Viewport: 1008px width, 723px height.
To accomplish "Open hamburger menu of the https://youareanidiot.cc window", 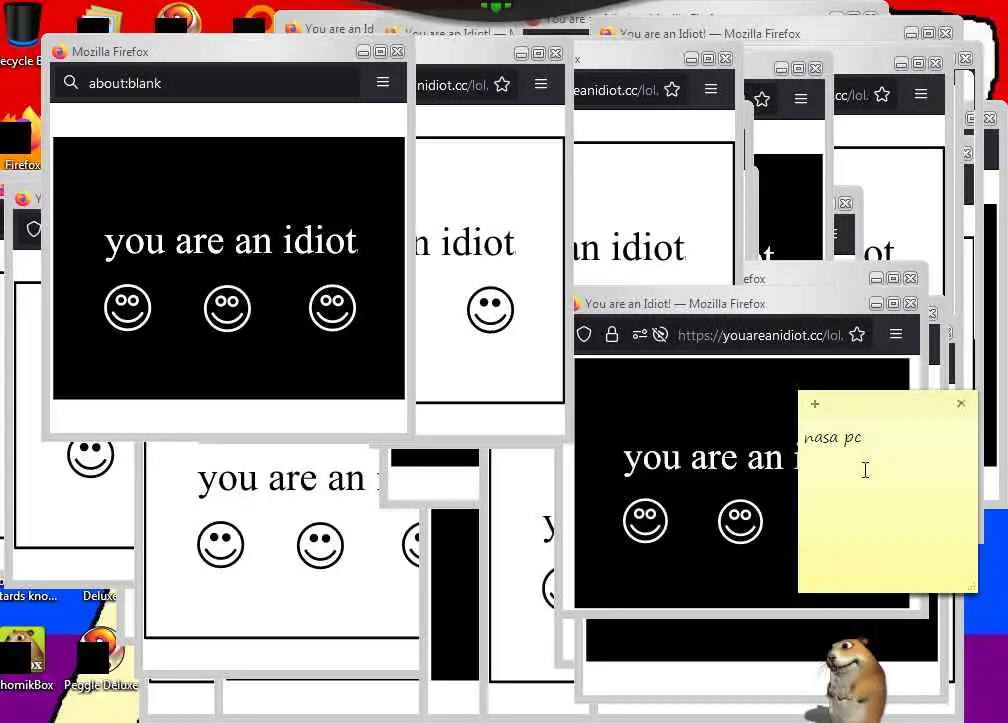I will point(896,334).
